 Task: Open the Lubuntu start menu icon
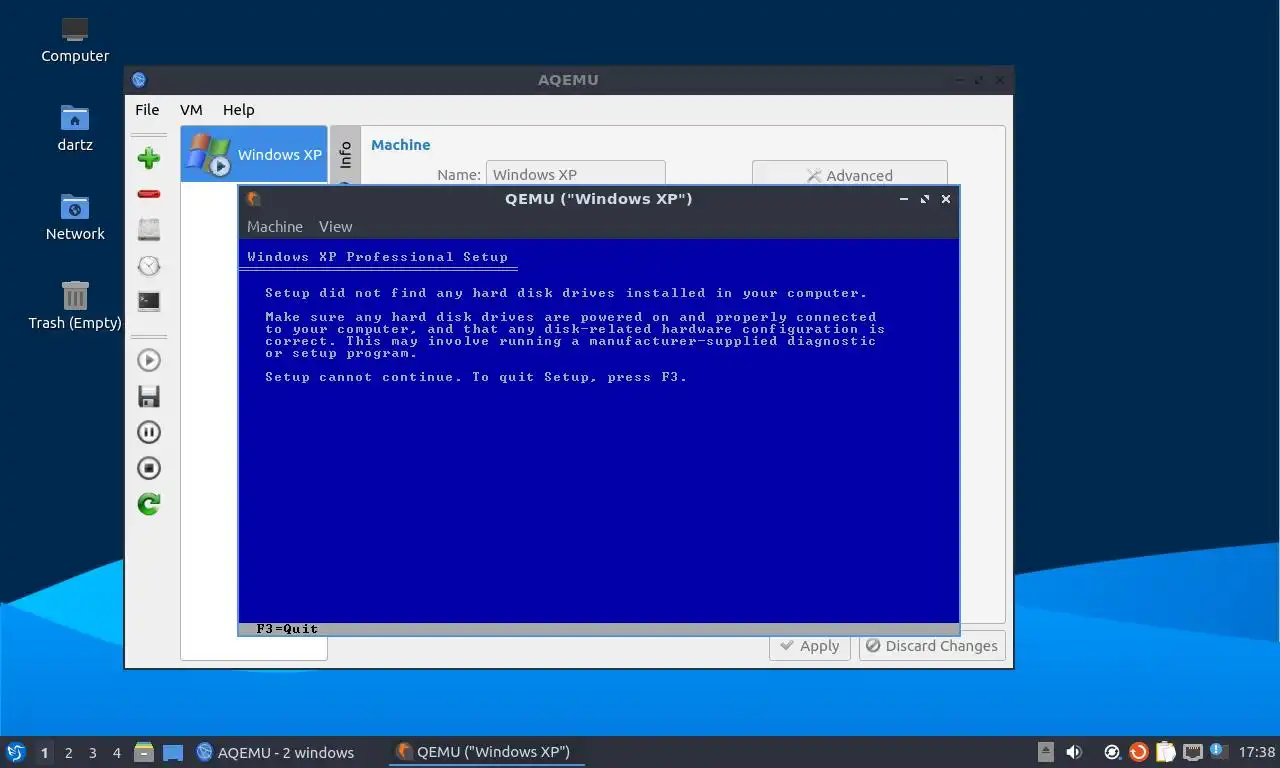15,752
